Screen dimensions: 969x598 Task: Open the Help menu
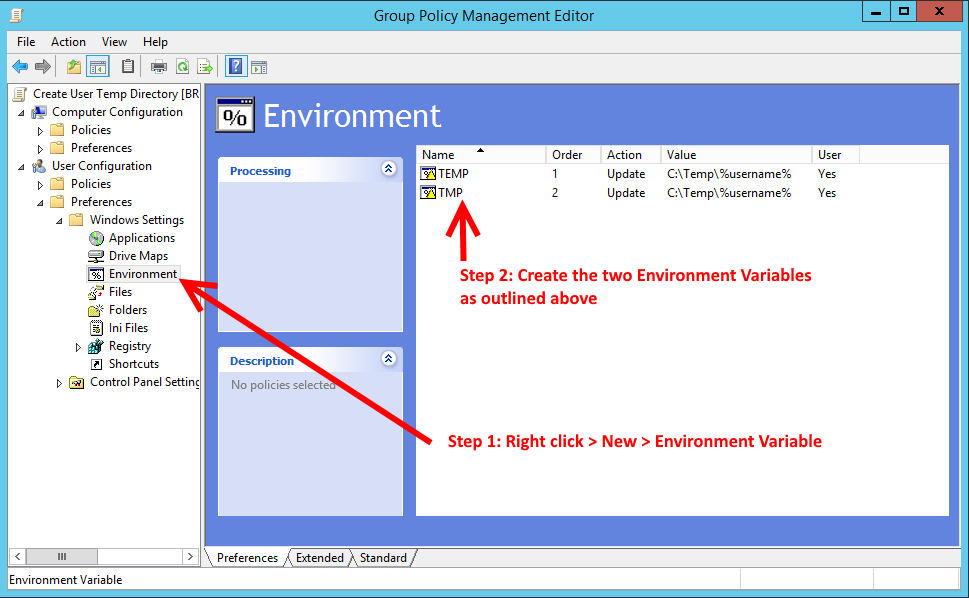[x=155, y=41]
